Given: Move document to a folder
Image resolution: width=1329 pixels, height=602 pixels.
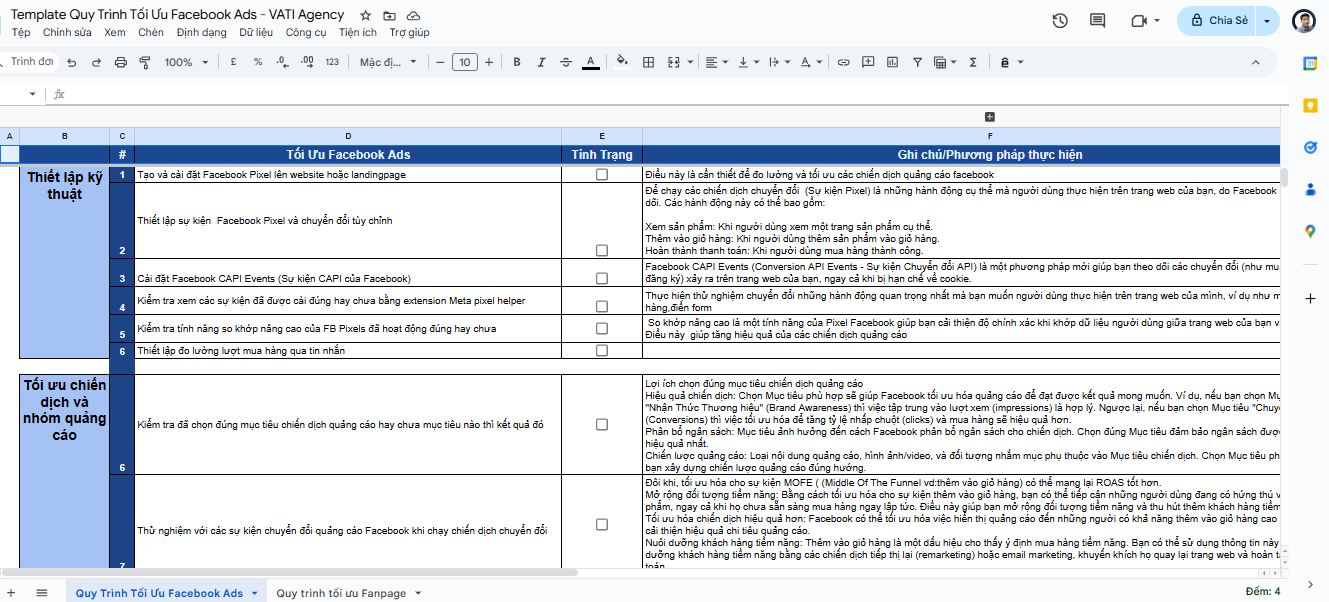Looking at the screenshot, I should click(x=389, y=16).
